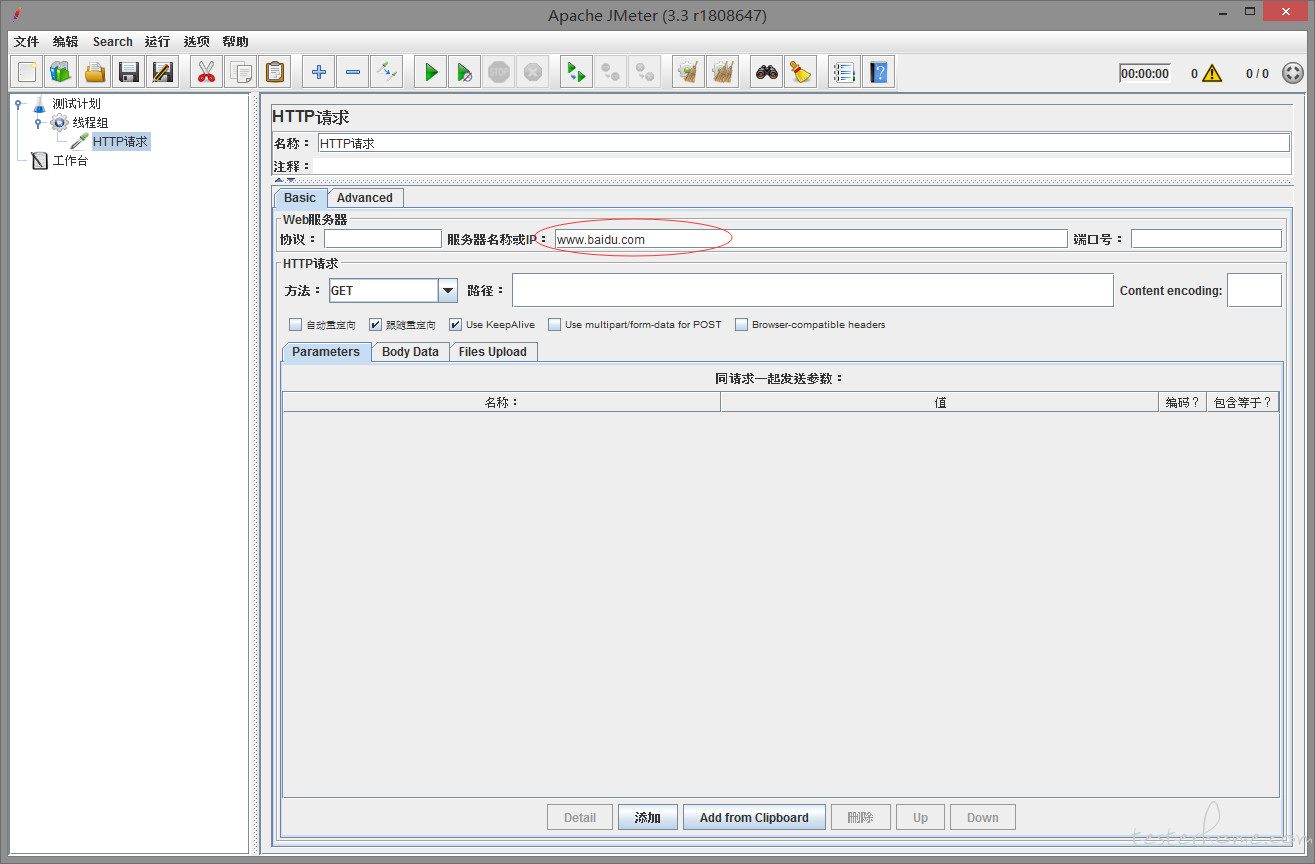This screenshot has width=1315, height=864.
Task: Switch to the Files Upload tab
Action: click(492, 352)
